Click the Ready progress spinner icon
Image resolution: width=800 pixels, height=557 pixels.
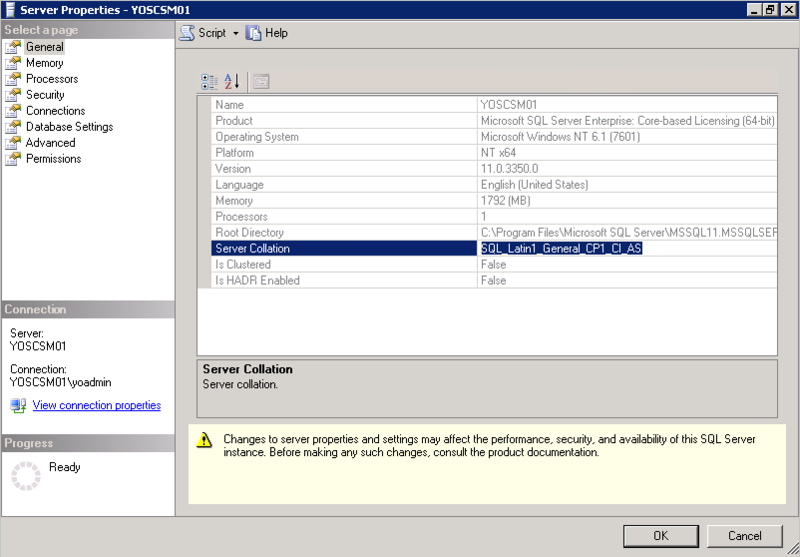coord(26,476)
